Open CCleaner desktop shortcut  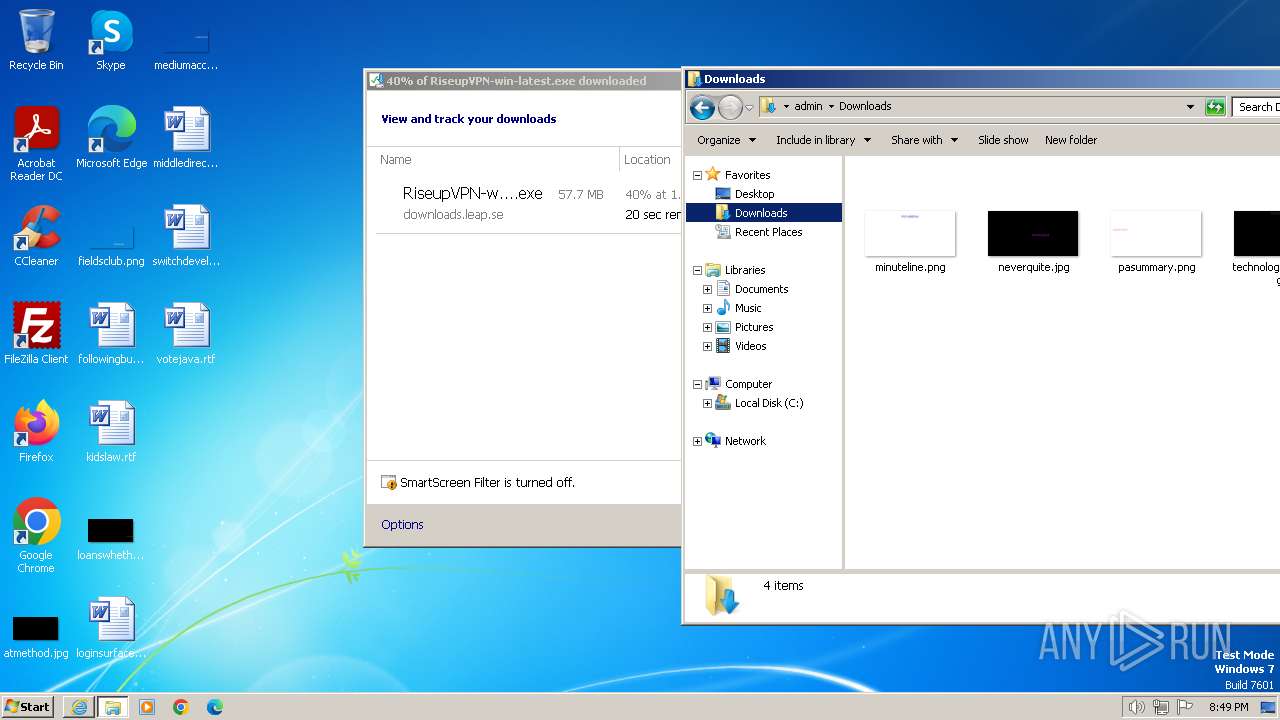pos(36,236)
